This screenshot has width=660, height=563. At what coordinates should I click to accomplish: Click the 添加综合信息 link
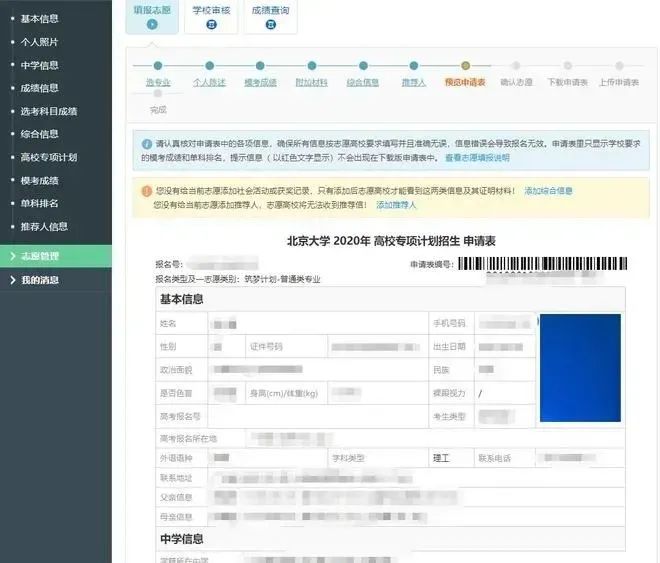click(x=548, y=191)
